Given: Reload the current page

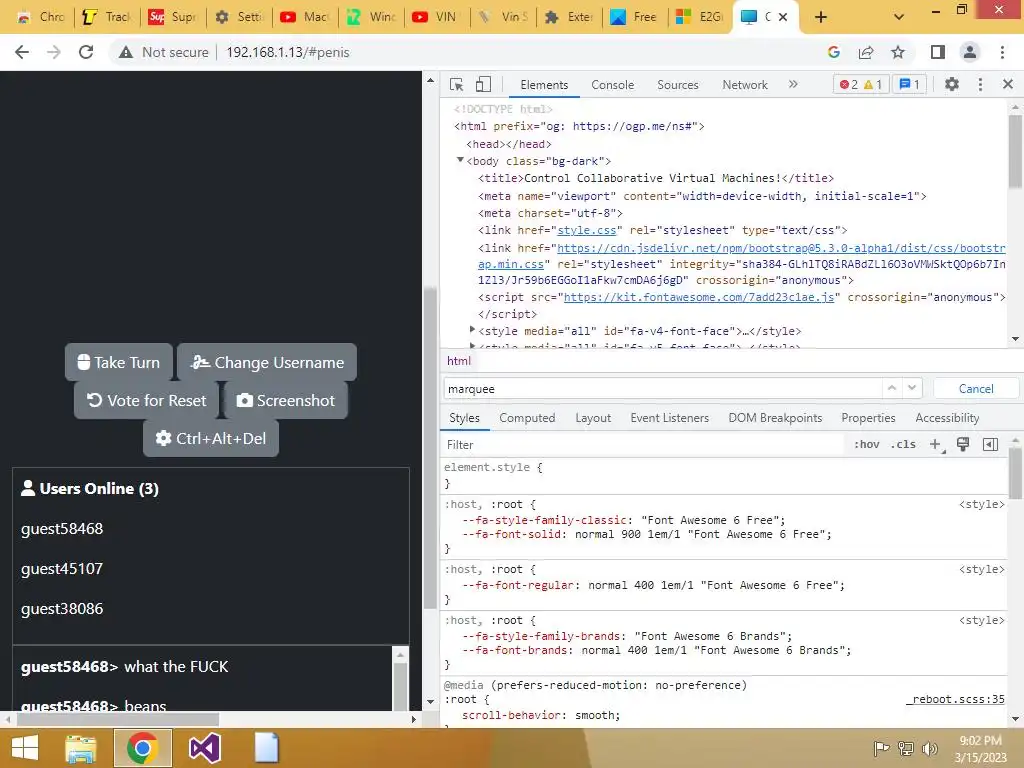Looking at the screenshot, I should click(86, 52).
